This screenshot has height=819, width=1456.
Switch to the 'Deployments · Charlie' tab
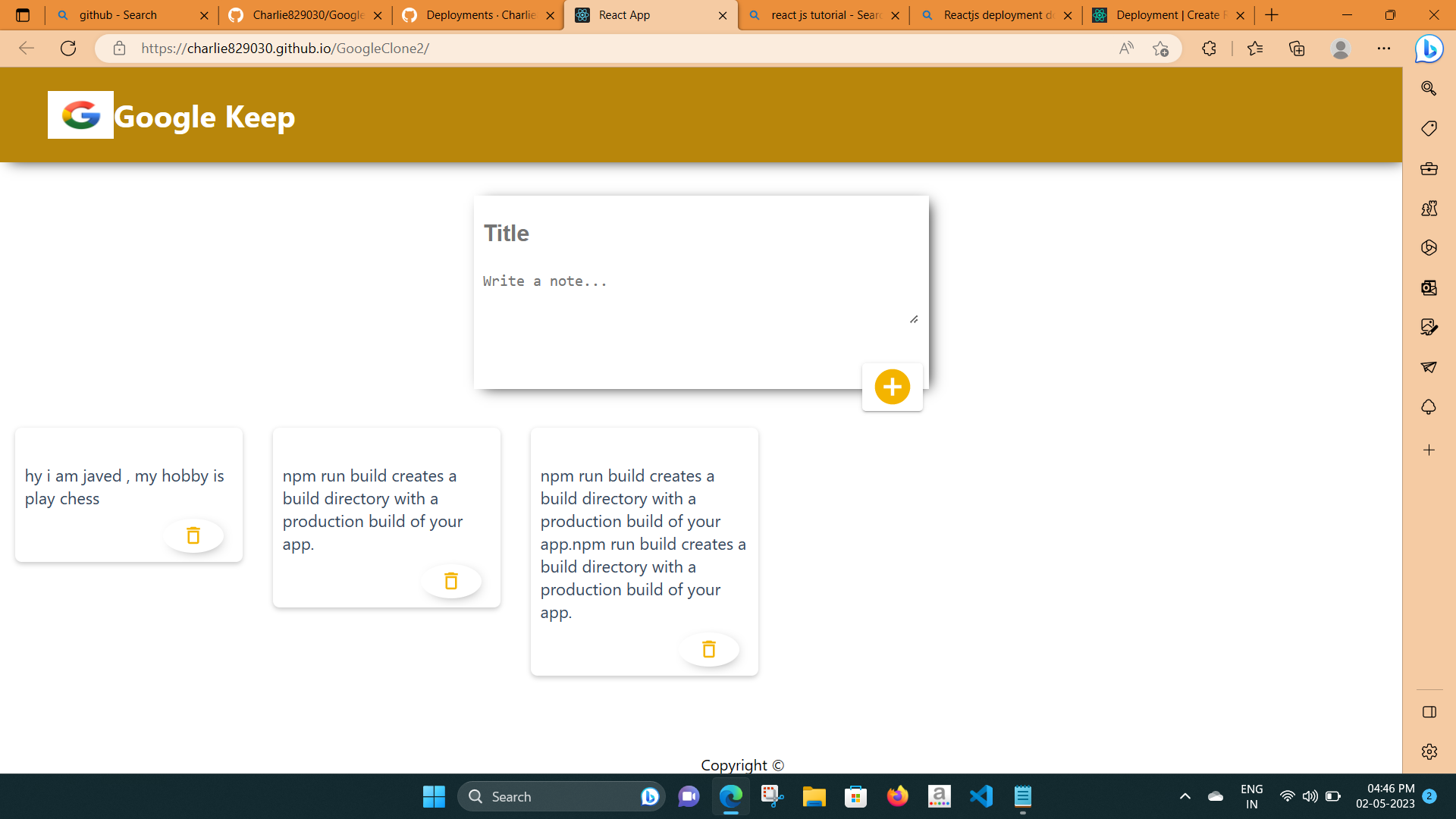pos(479,15)
